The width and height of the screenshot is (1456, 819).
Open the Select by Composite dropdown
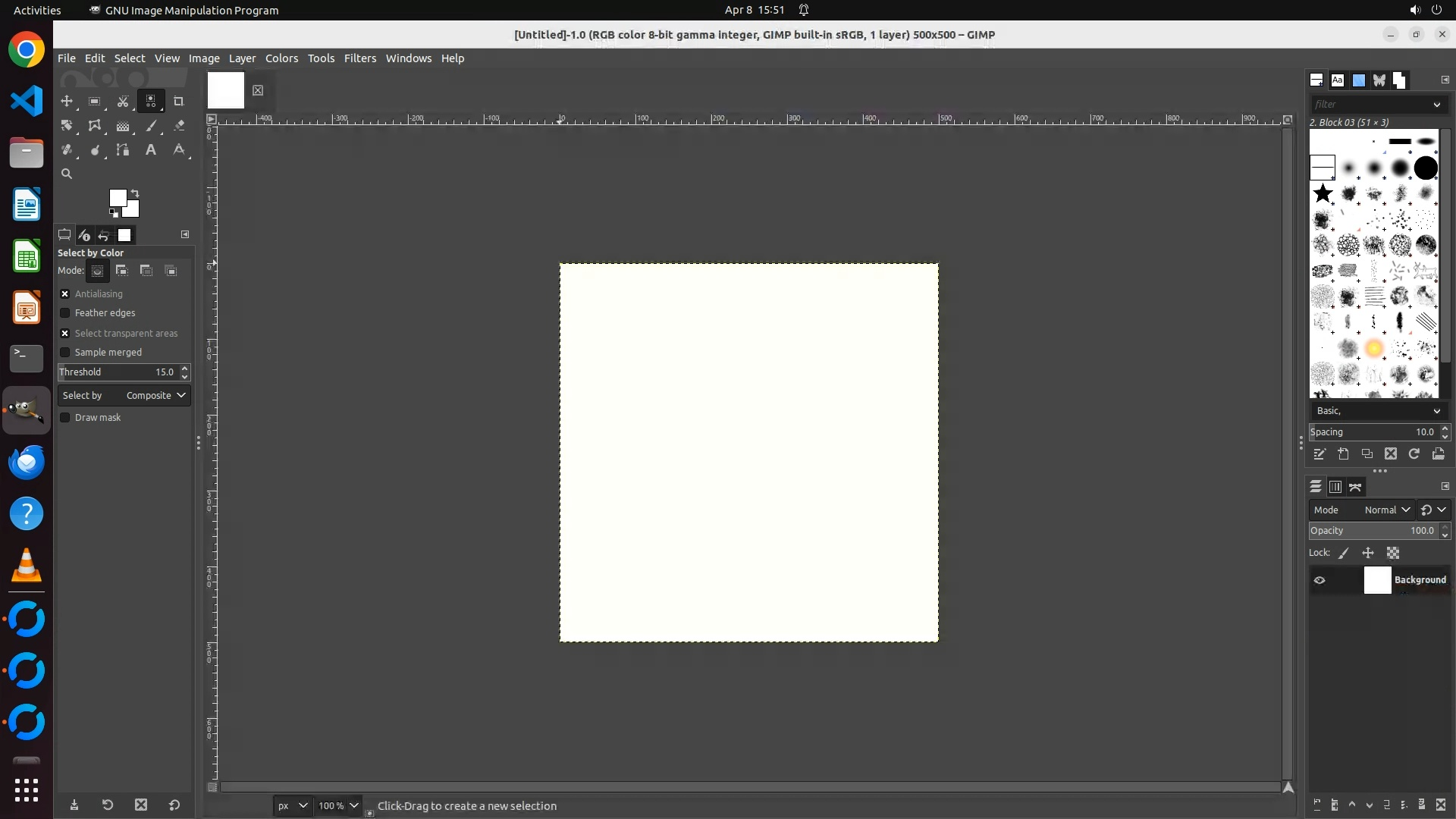tap(124, 396)
